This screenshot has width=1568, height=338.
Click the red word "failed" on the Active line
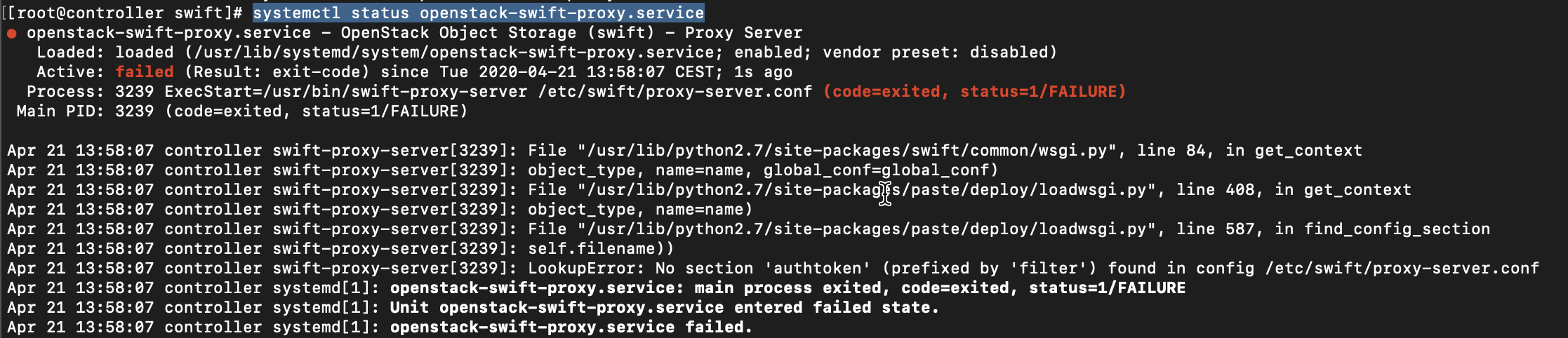(145, 72)
